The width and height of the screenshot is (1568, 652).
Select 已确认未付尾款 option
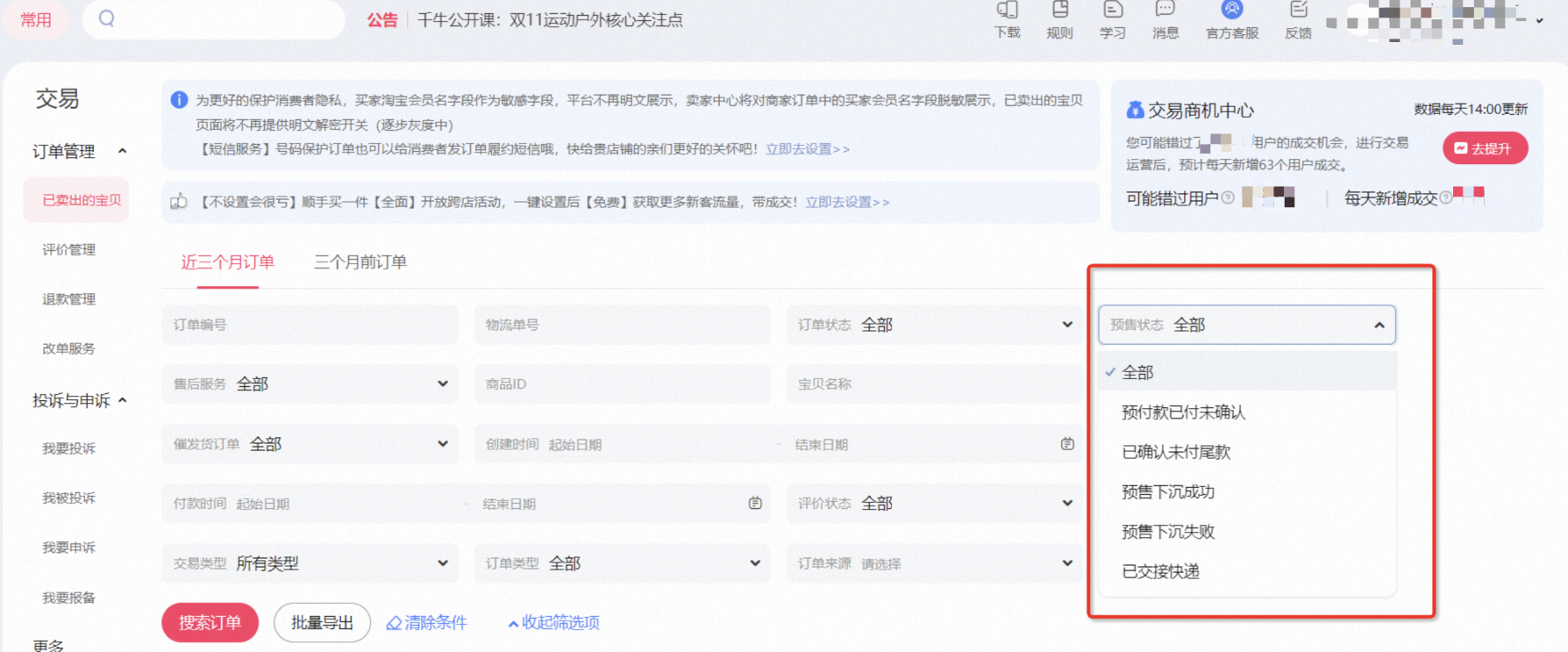1246,452
